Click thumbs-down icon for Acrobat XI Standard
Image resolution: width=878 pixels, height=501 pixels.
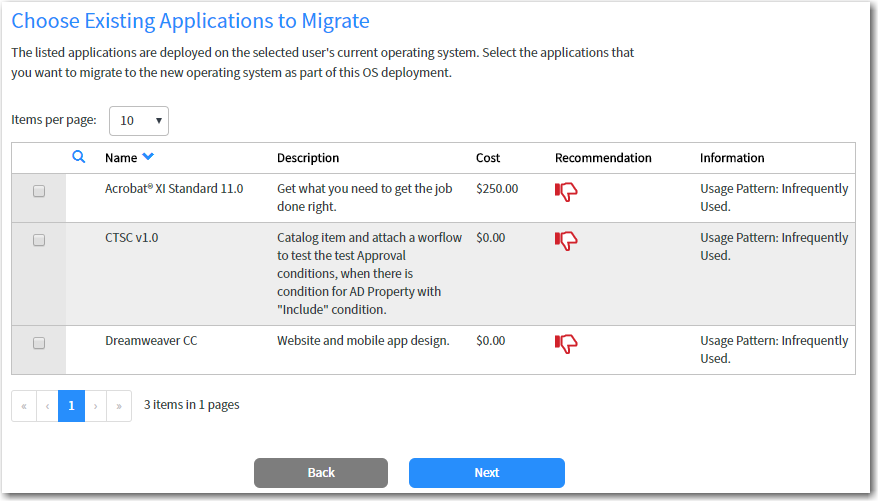pyautogui.click(x=566, y=192)
